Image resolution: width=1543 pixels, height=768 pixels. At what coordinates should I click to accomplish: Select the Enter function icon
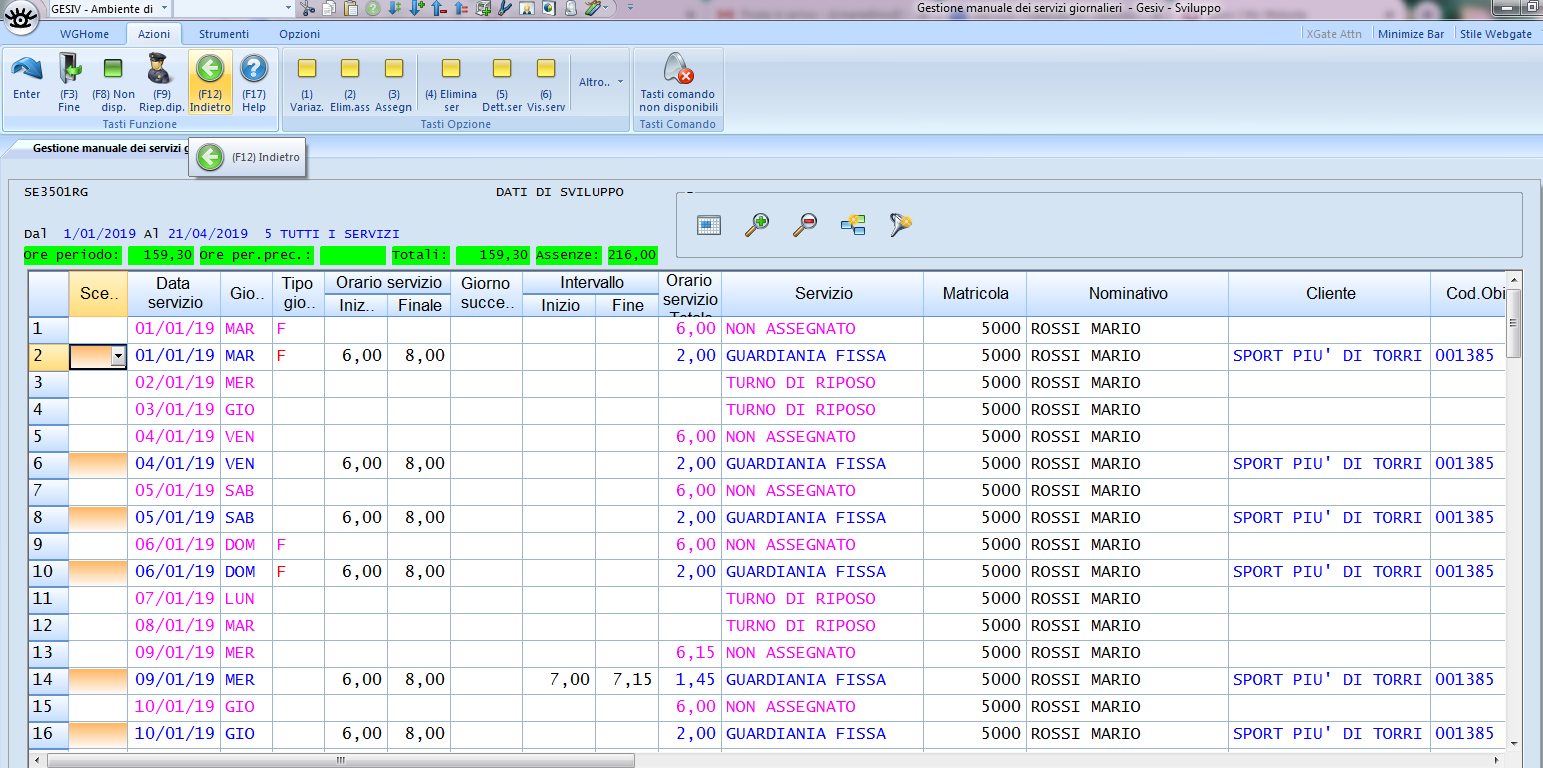[26, 80]
